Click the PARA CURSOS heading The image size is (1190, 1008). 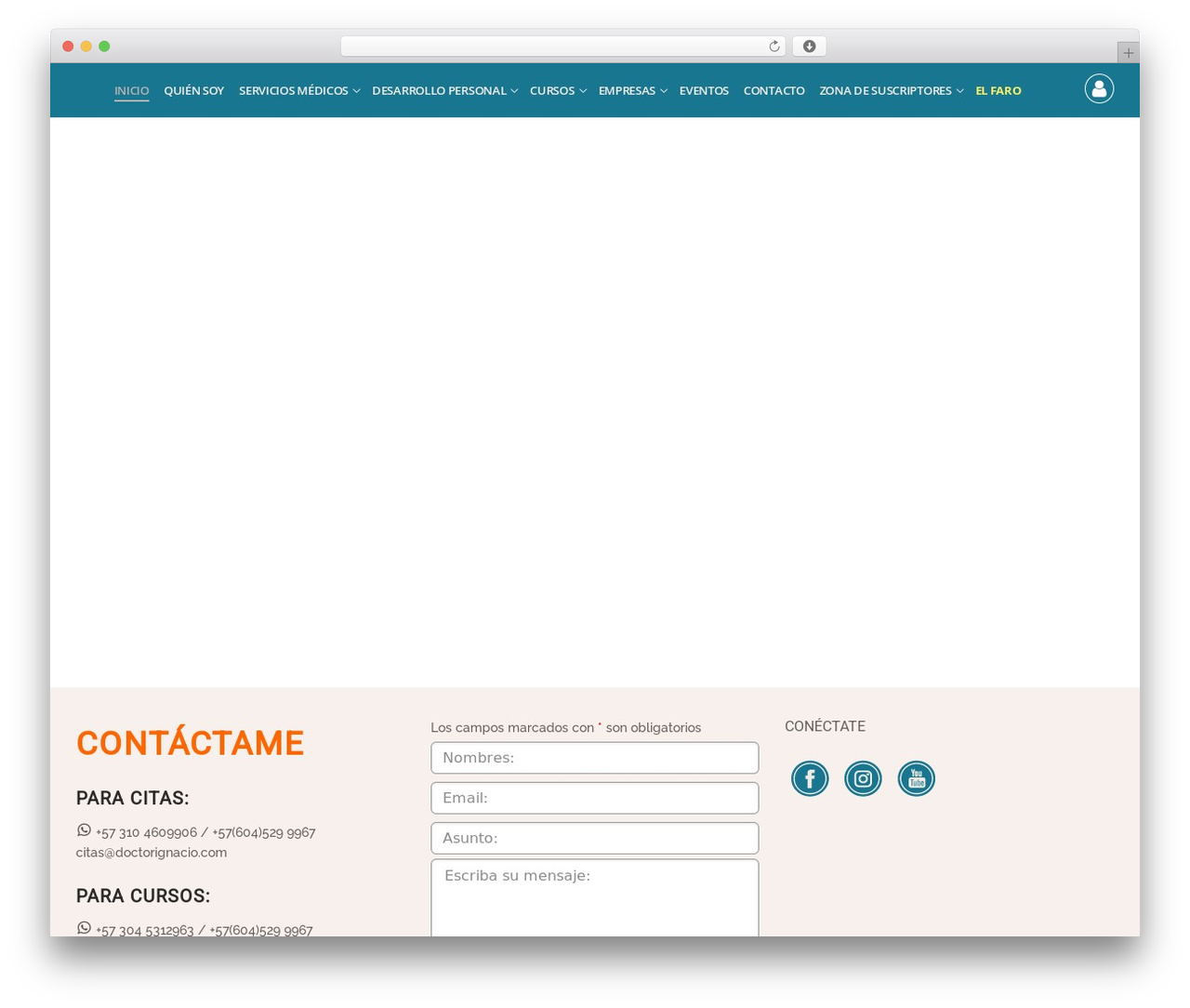tap(143, 895)
